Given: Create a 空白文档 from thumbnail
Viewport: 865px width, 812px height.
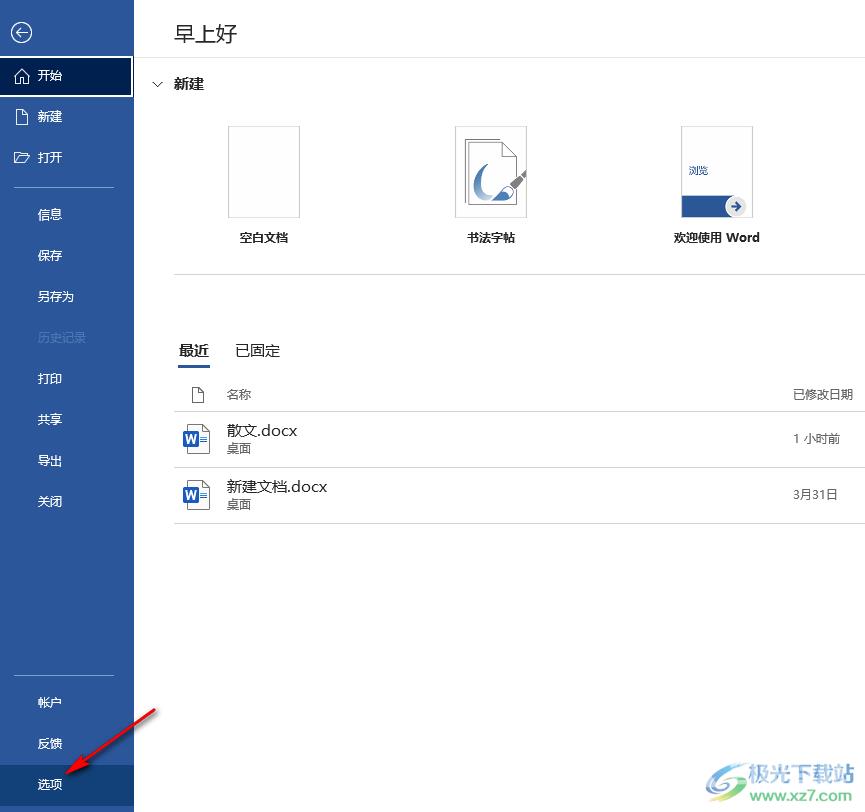Looking at the screenshot, I should pyautogui.click(x=264, y=172).
